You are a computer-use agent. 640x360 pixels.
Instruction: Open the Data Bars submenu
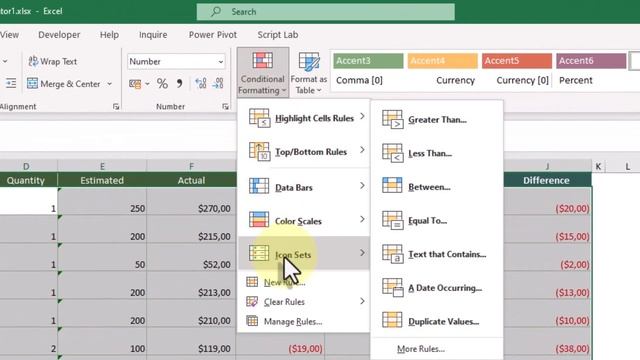tap(304, 187)
